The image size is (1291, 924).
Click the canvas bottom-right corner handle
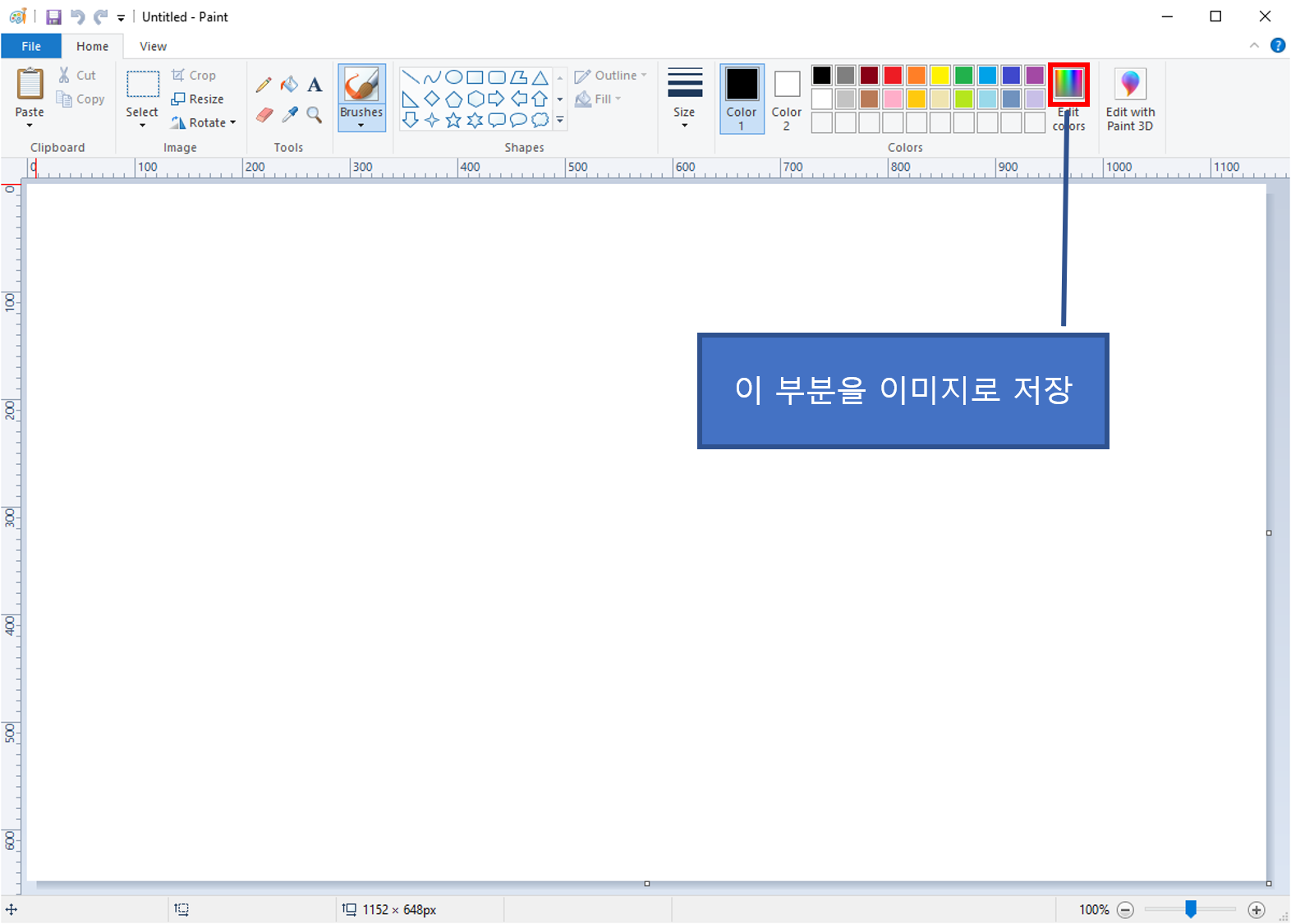pyautogui.click(x=1269, y=884)
